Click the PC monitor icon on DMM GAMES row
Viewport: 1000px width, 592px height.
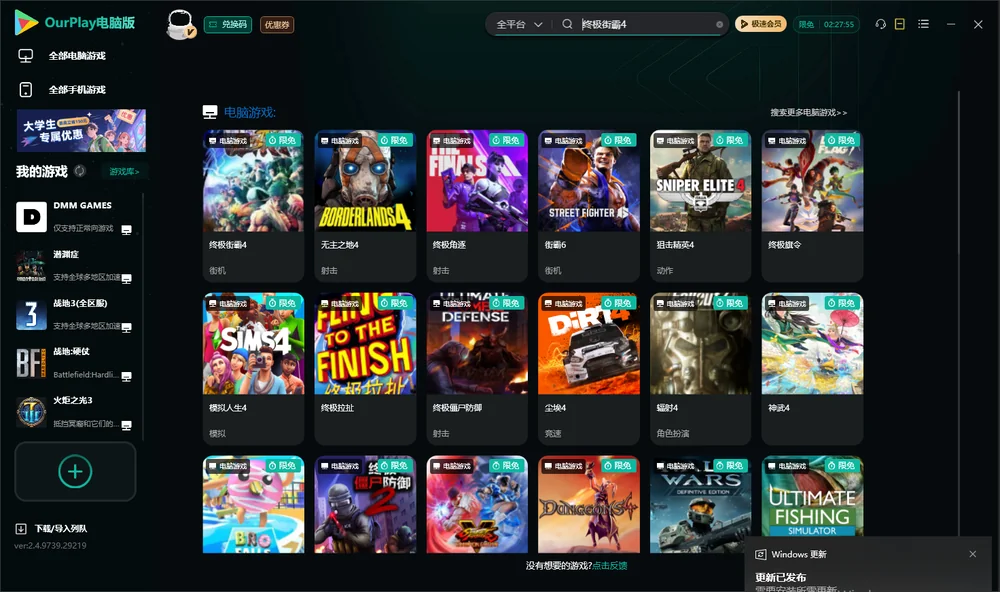click(x=126, y=230)
